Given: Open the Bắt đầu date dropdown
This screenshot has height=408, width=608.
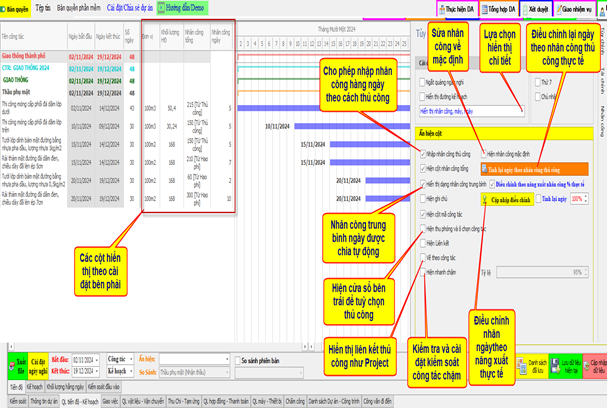Looking at the screenshot, I should coord(96,357).
